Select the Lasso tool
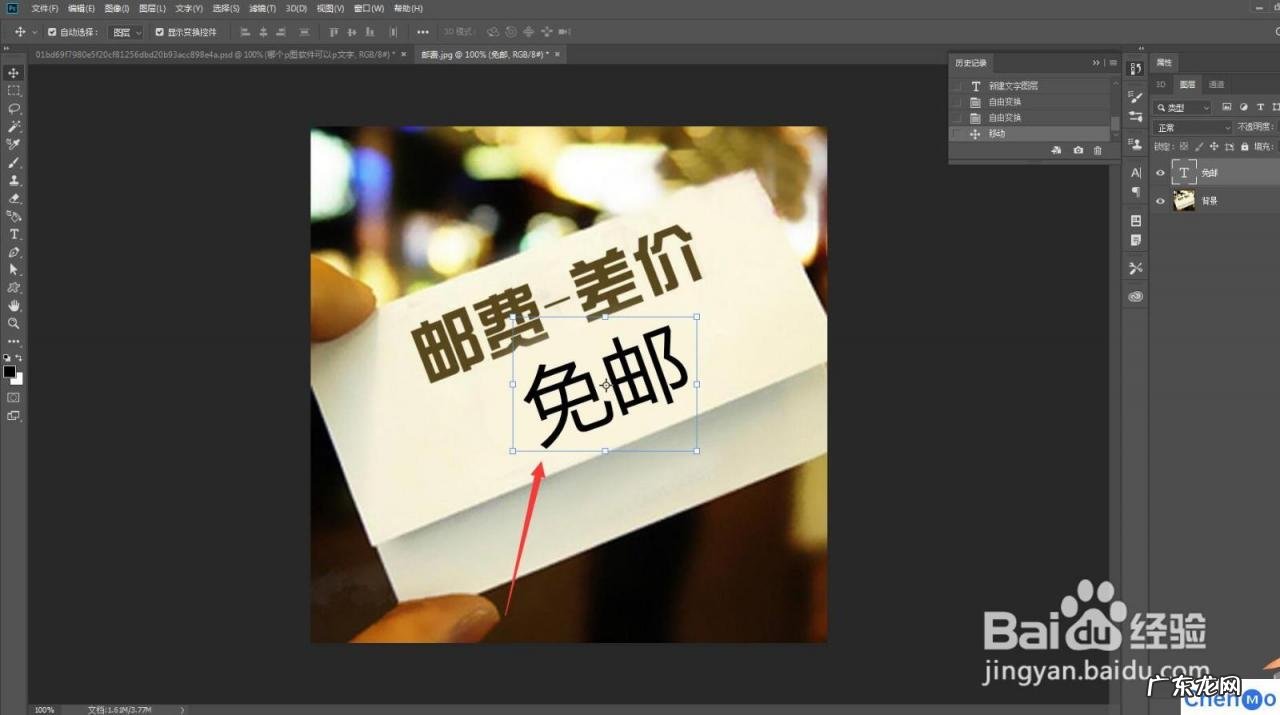 [x=14, y=108]
